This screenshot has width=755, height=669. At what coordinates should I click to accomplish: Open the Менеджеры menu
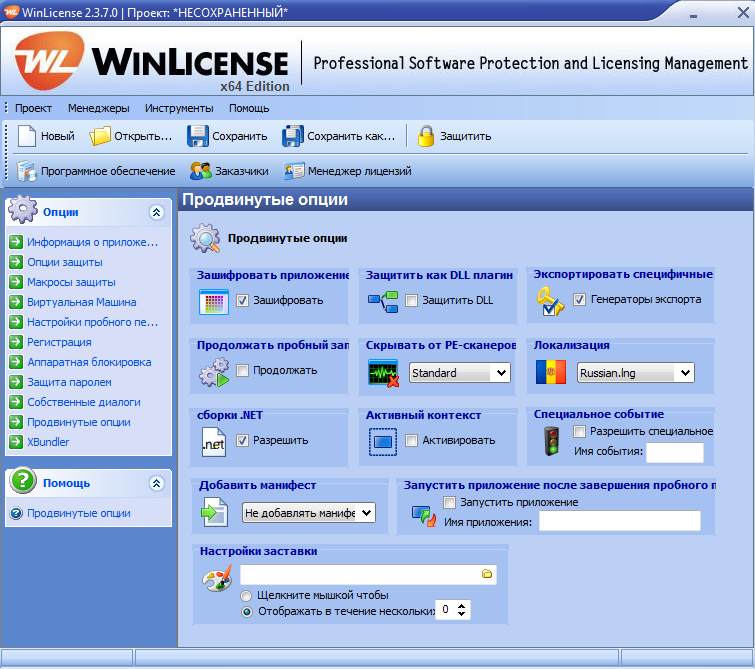tap(98, 108)
